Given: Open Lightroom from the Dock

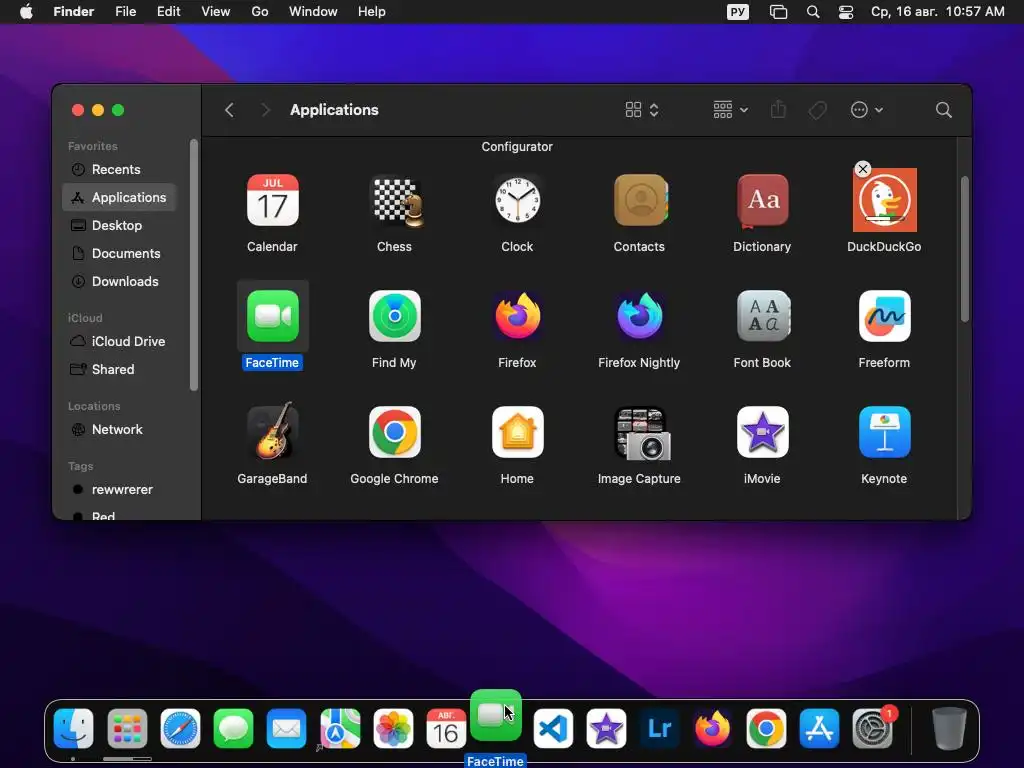Looking at the screenshot, I should click(660, 728).
